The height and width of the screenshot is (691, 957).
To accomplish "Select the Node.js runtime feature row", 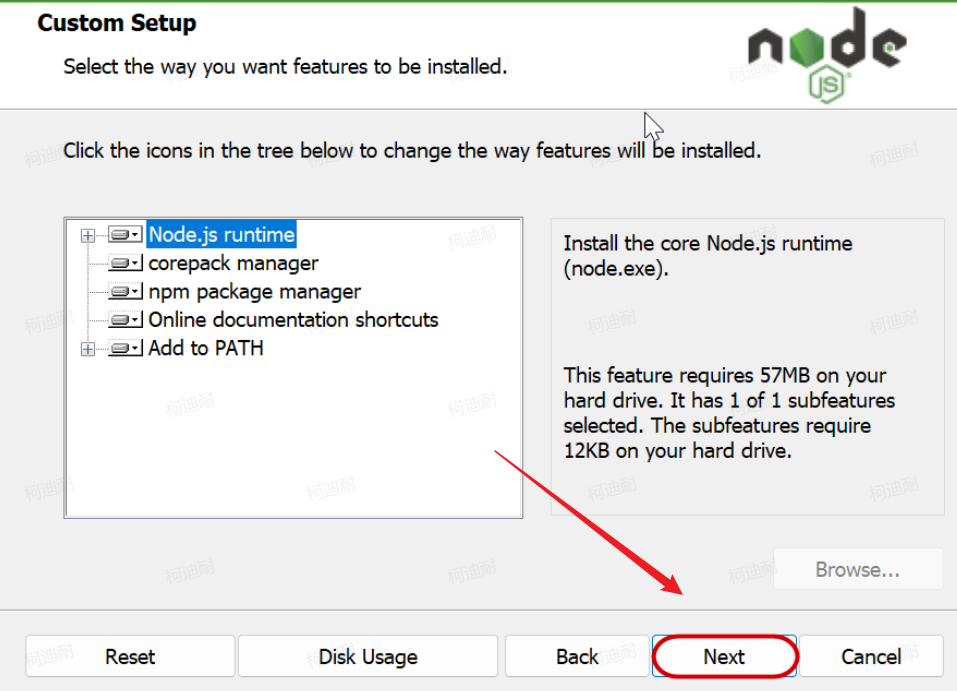I will coord(222,234).
